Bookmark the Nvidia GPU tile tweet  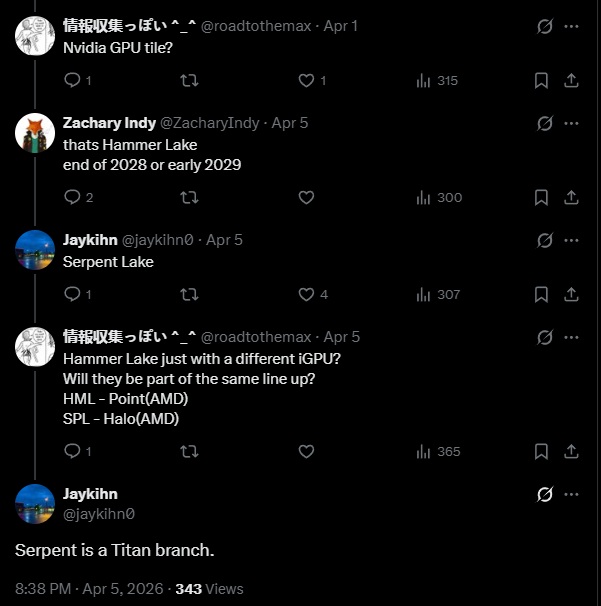(x=541, y=80)
